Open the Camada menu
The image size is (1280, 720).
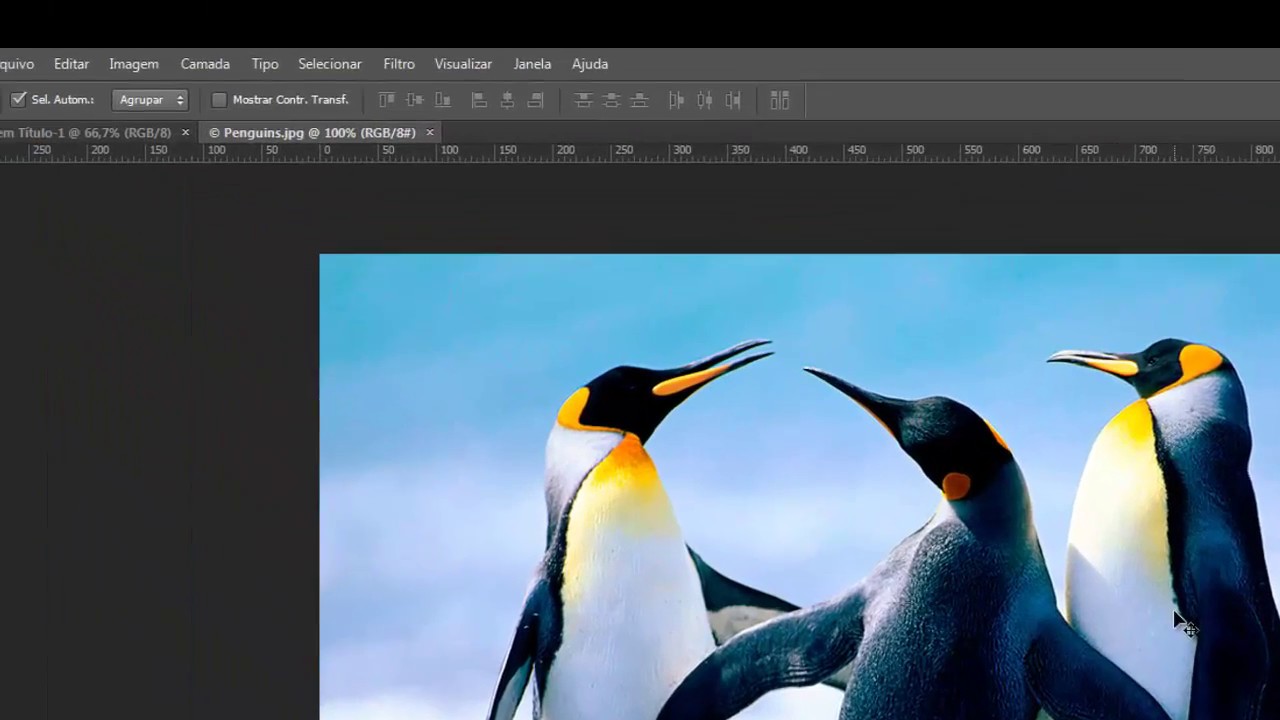coord(205,64)
